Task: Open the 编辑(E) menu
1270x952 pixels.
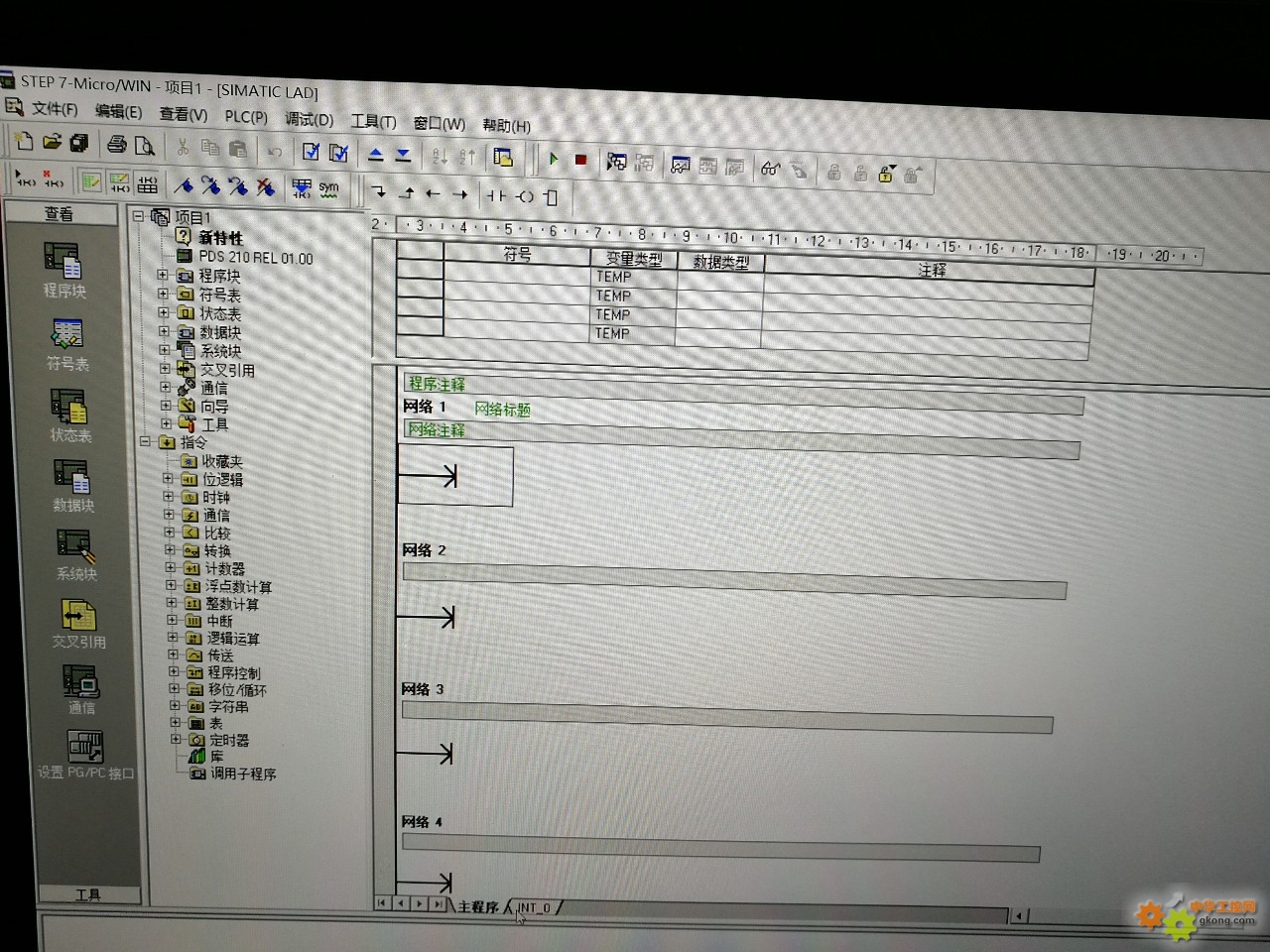Action: [x=118, y=112]
